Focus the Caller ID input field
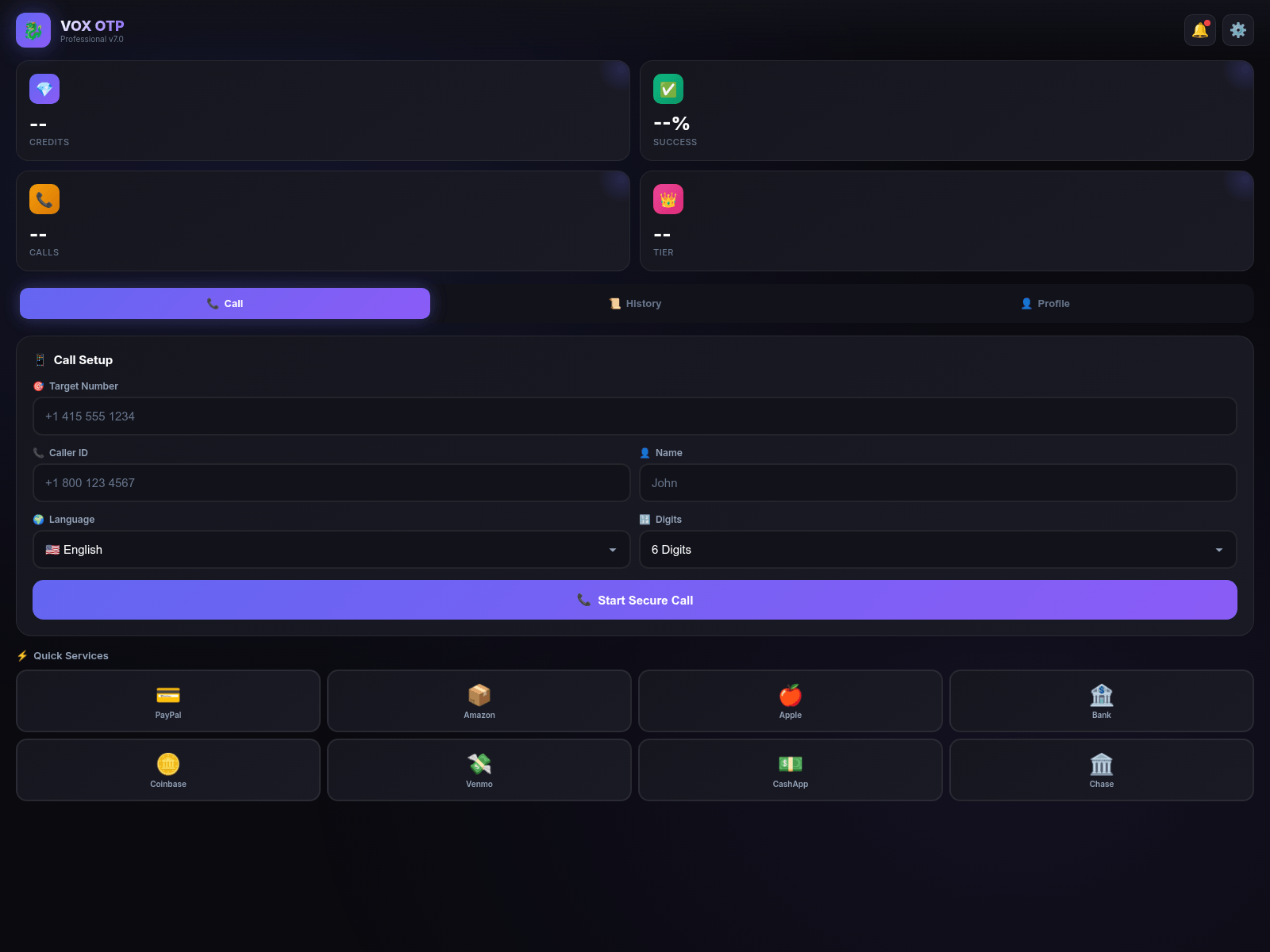 332,482
